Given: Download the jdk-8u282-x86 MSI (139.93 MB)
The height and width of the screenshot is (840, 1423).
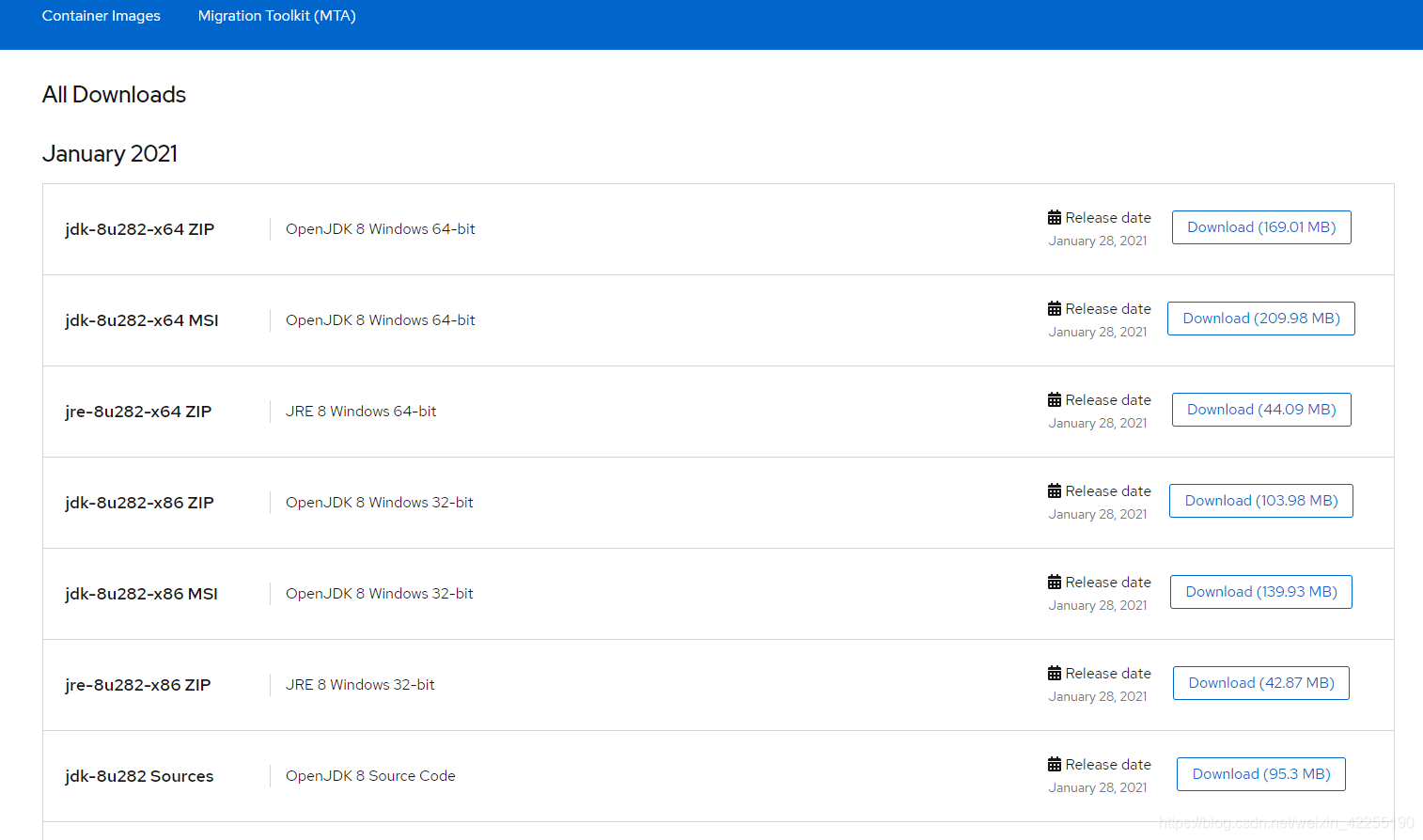Looking at the screenshot, I should [1261, 591].
